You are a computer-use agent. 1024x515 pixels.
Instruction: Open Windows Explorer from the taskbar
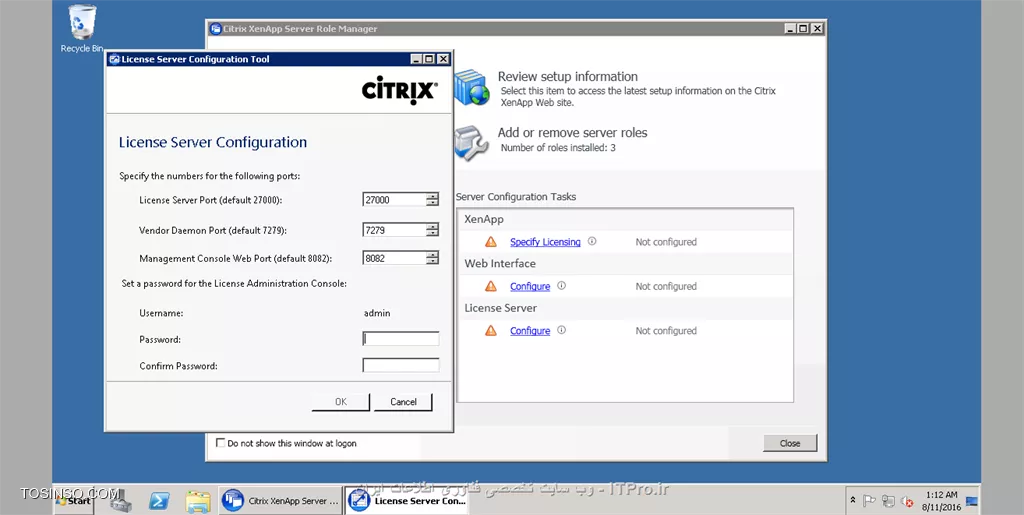(x=198, y=501)
